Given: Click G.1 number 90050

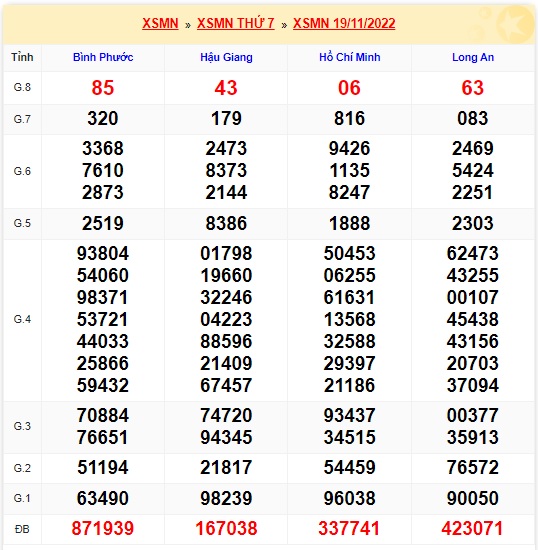Looking at the screenshot, I should point(473,498).
